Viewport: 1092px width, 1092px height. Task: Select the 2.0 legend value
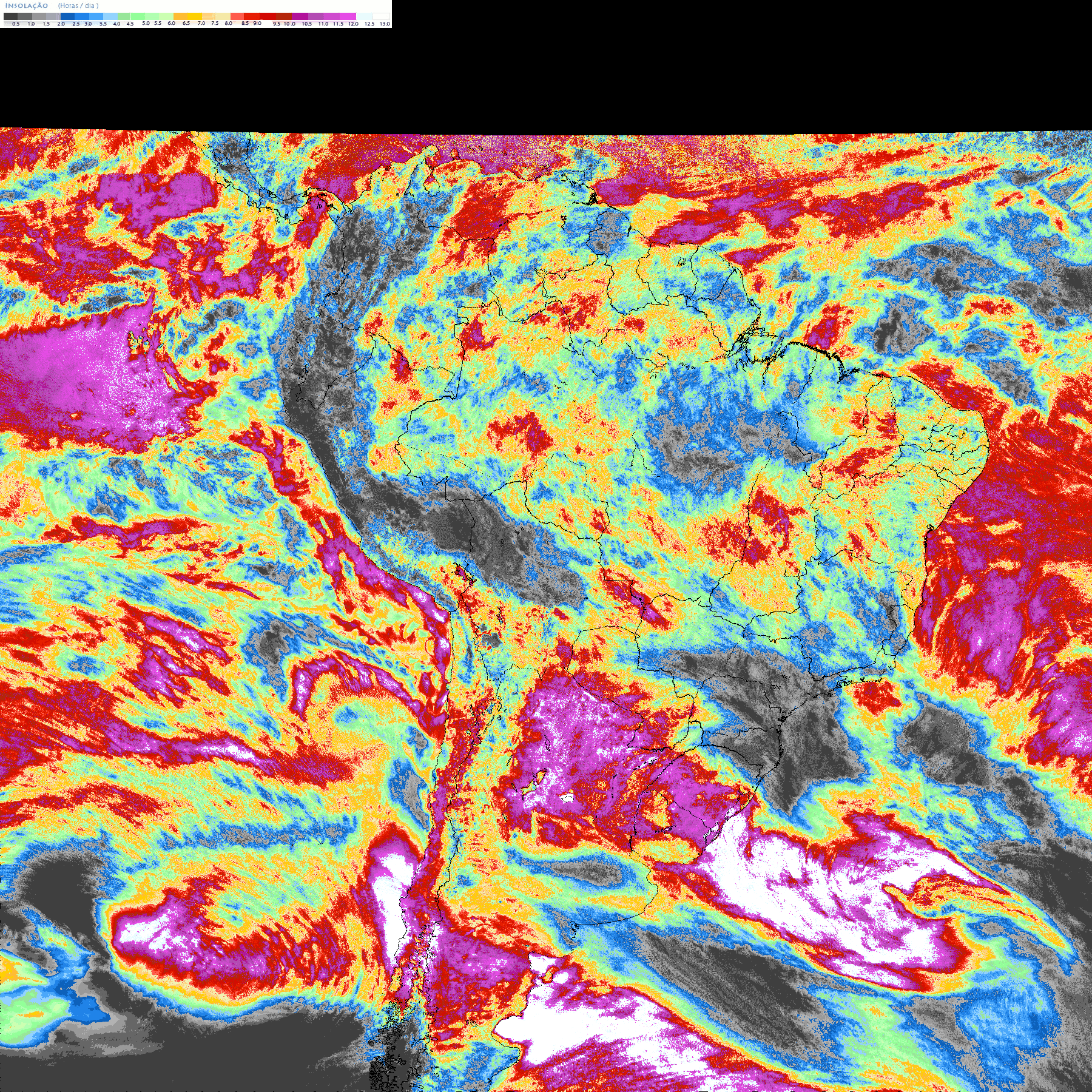click(x=61, y=24)
